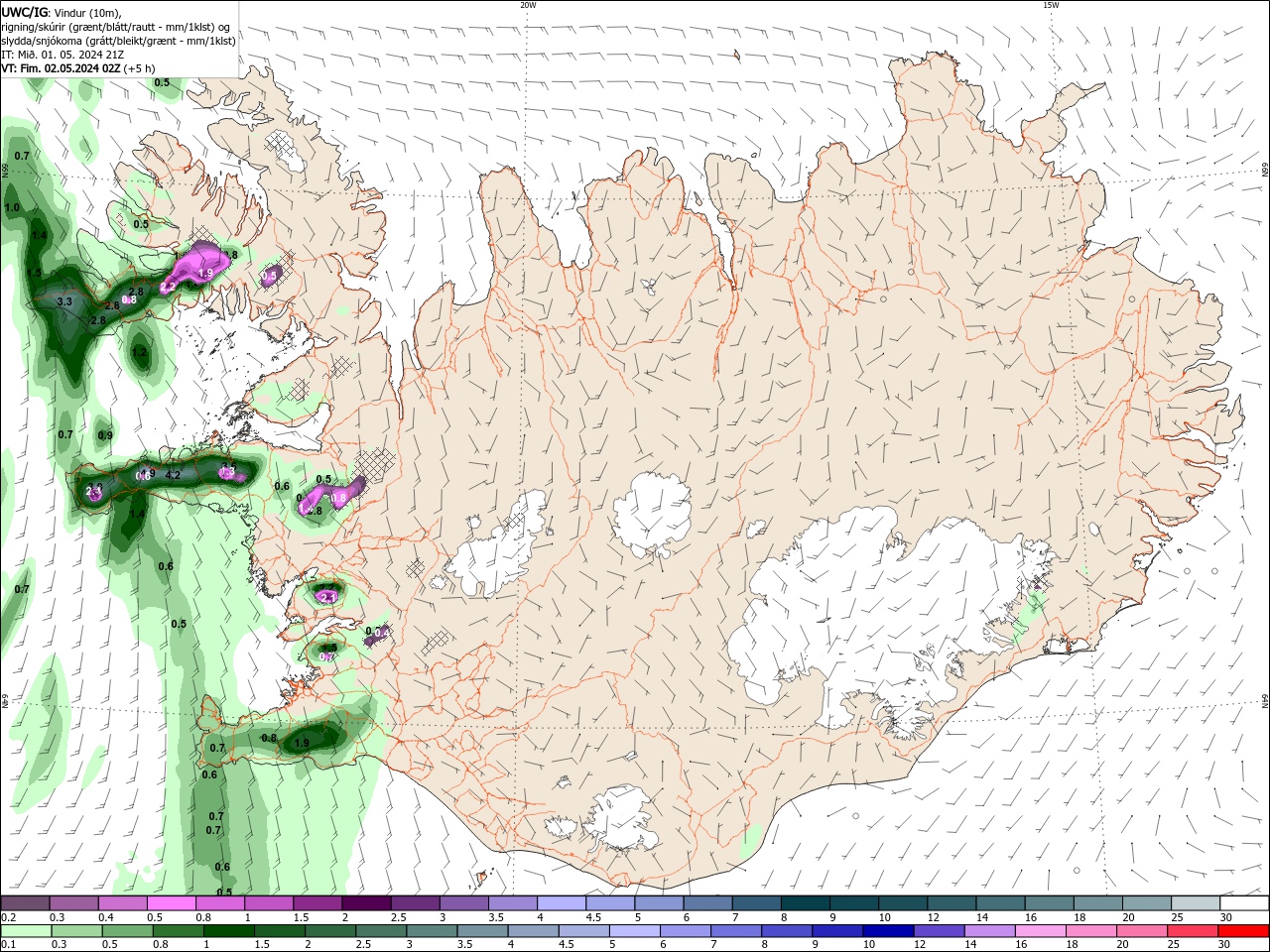Image resolution: width=1270 pixels, height=952 pixels.
Task: Click the slate blue 6 snow-scale swatch
Action: coord(708,903)
